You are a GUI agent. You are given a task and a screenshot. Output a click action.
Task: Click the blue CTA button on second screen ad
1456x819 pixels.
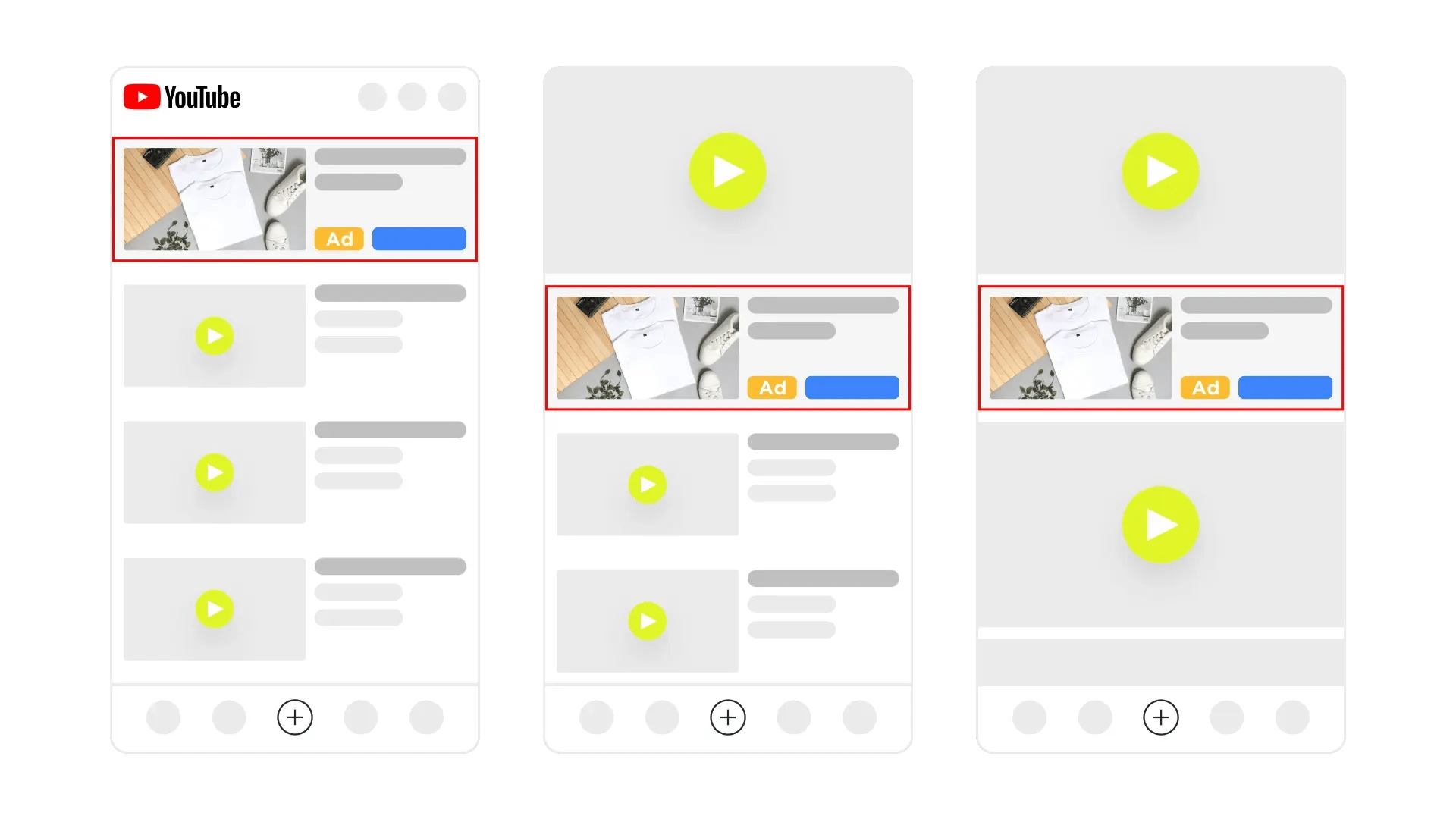click(x=852, y=388)
